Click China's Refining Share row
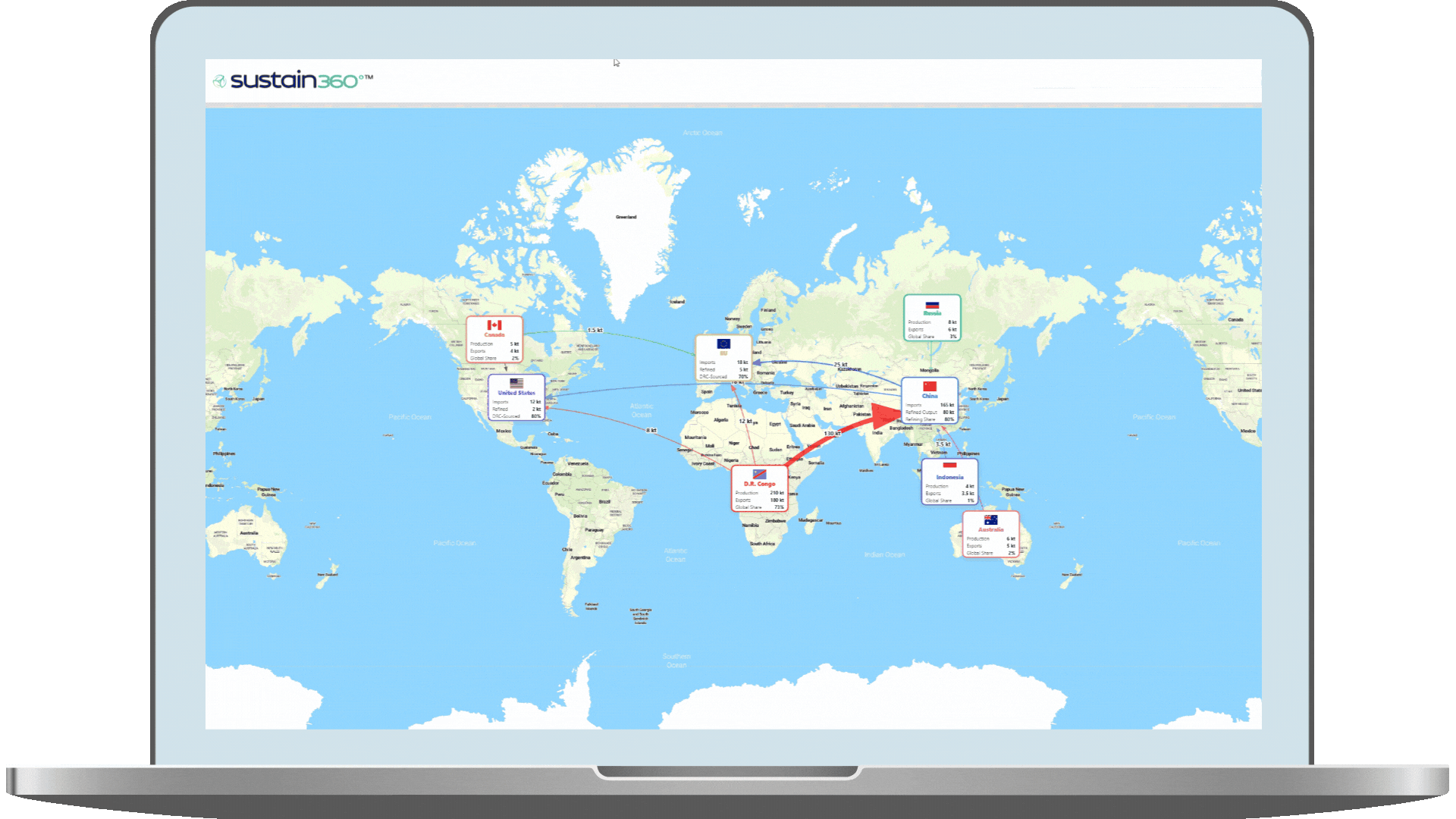1456x819 pixels. click(929, 419)
